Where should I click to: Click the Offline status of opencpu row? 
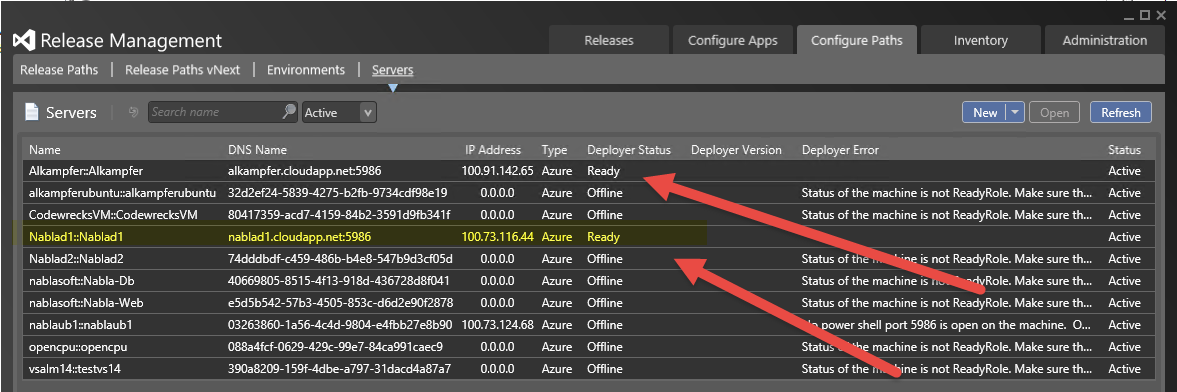click(x=605, y=347)
